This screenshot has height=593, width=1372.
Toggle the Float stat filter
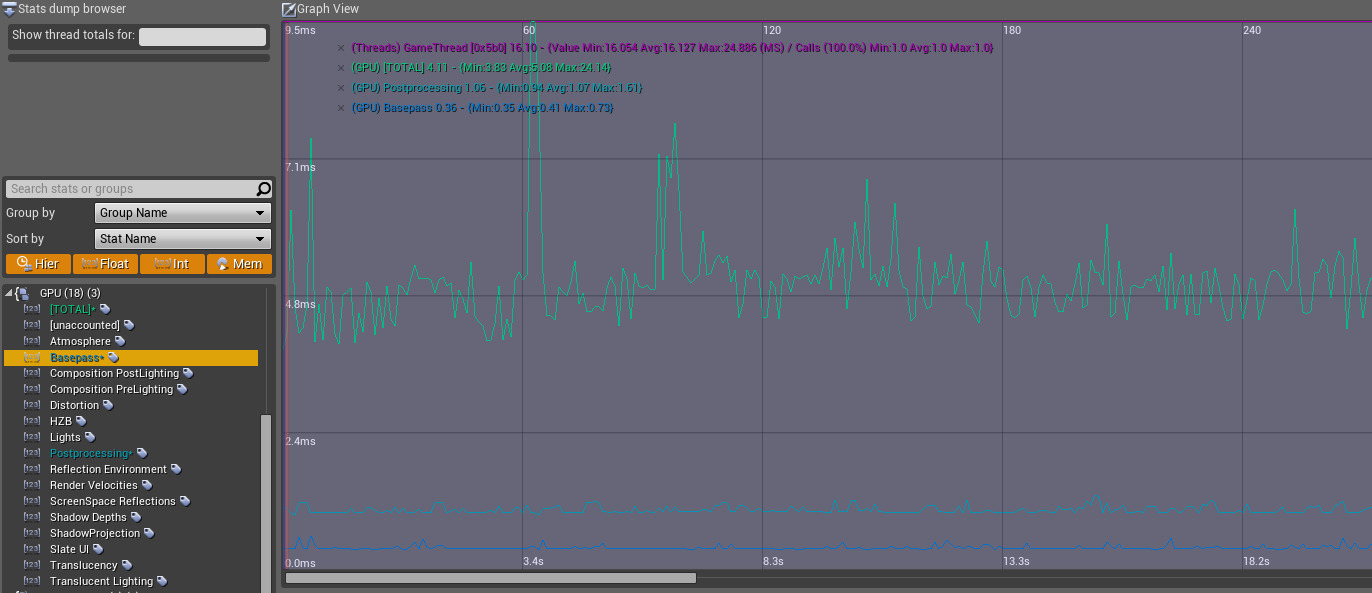click(x=106, y=264)
